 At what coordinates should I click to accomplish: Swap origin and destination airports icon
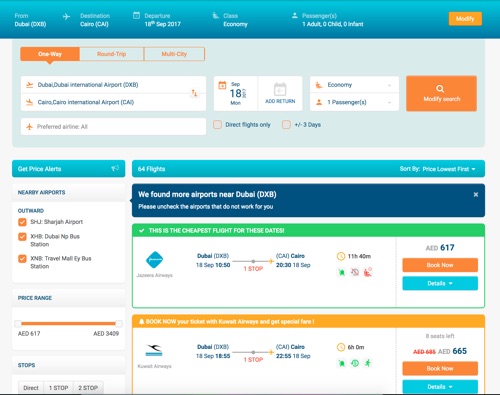pos(194,93)
